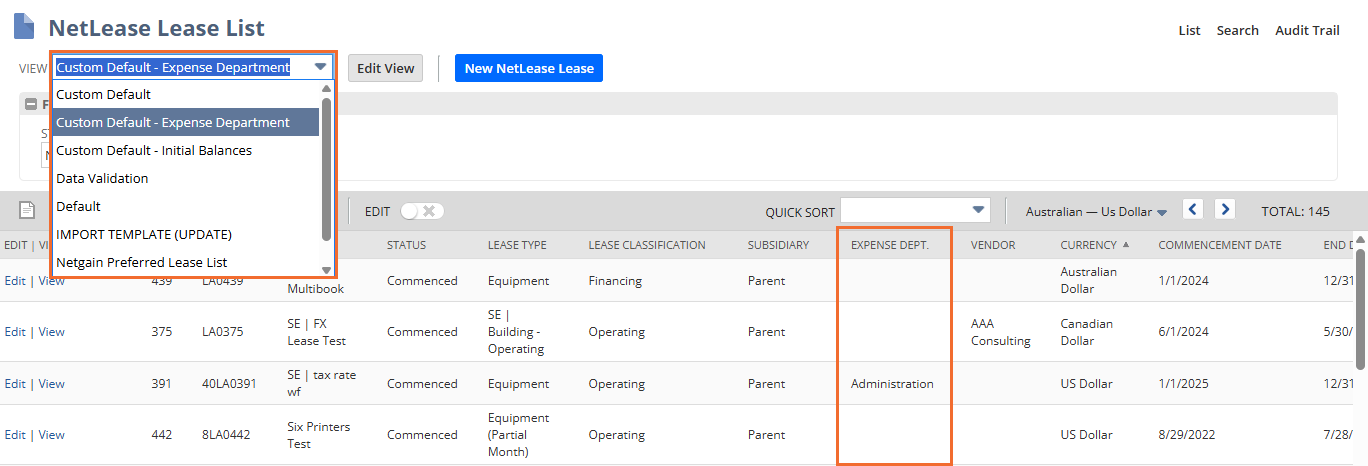Click sort arrow on Currency column
Screen dimensions: 1368x466
(x=1125, y=245)
